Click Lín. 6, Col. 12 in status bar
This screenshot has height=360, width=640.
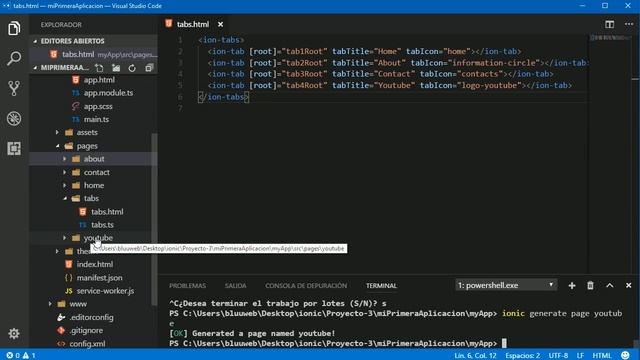click(475, 356)
